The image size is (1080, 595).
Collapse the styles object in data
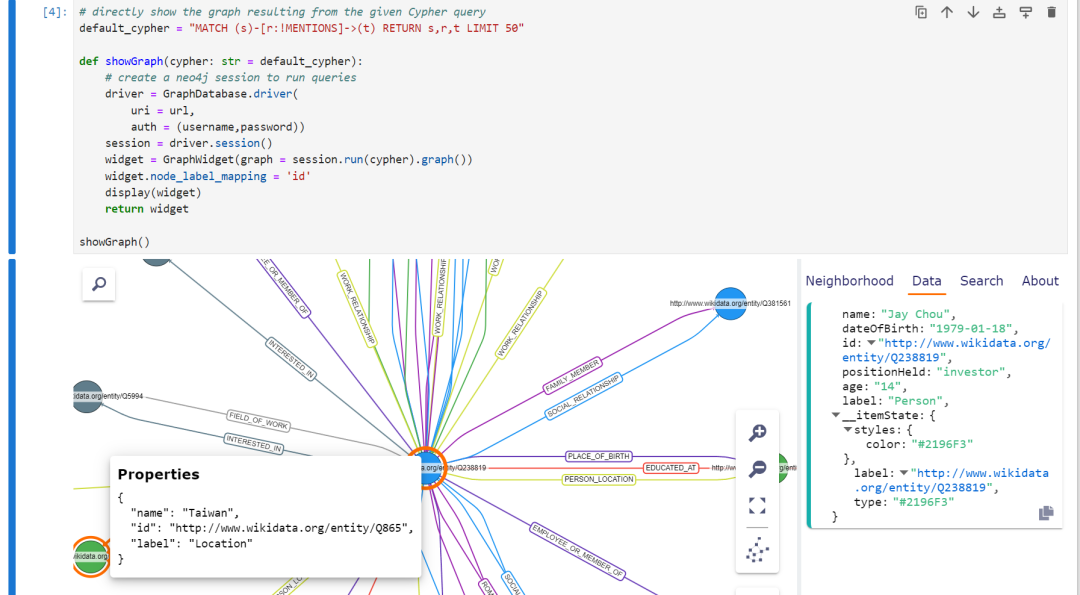pyautogui.click(x=847, y=430)
